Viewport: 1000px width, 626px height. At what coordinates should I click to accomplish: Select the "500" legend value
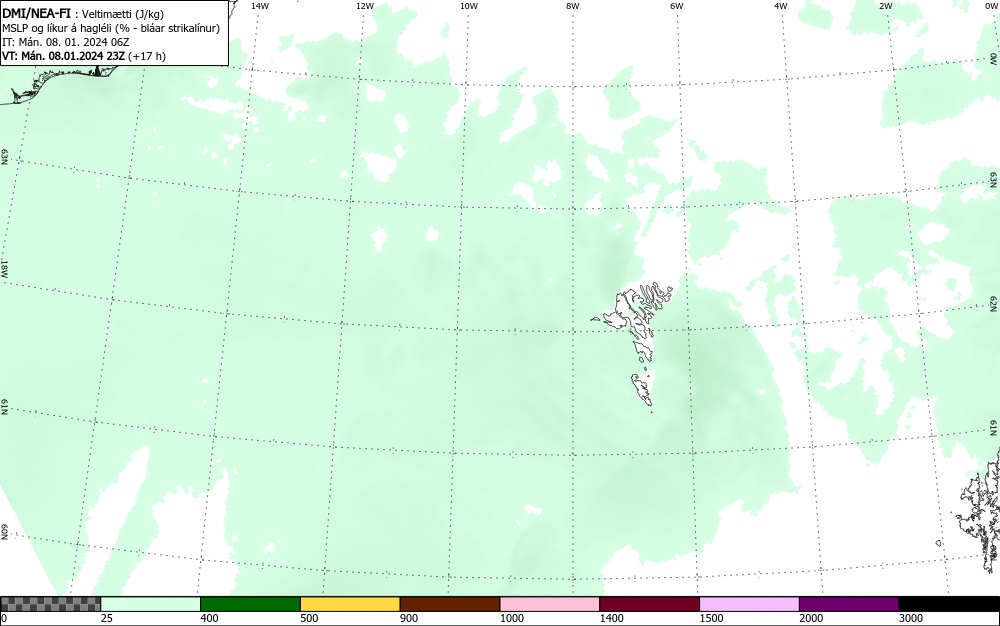309,618
